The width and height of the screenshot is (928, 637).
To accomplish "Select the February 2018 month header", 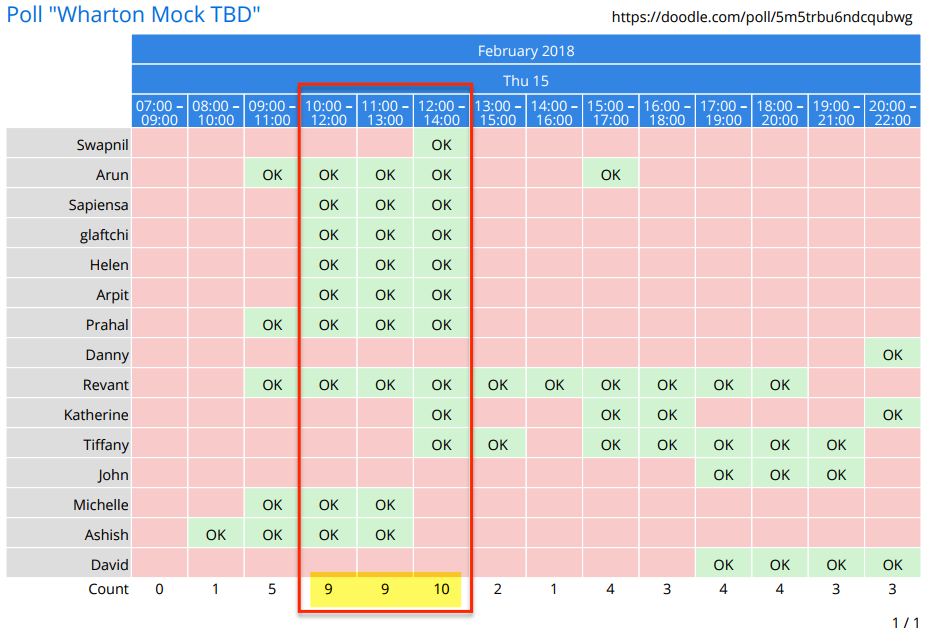I will (x=525, y=51).
